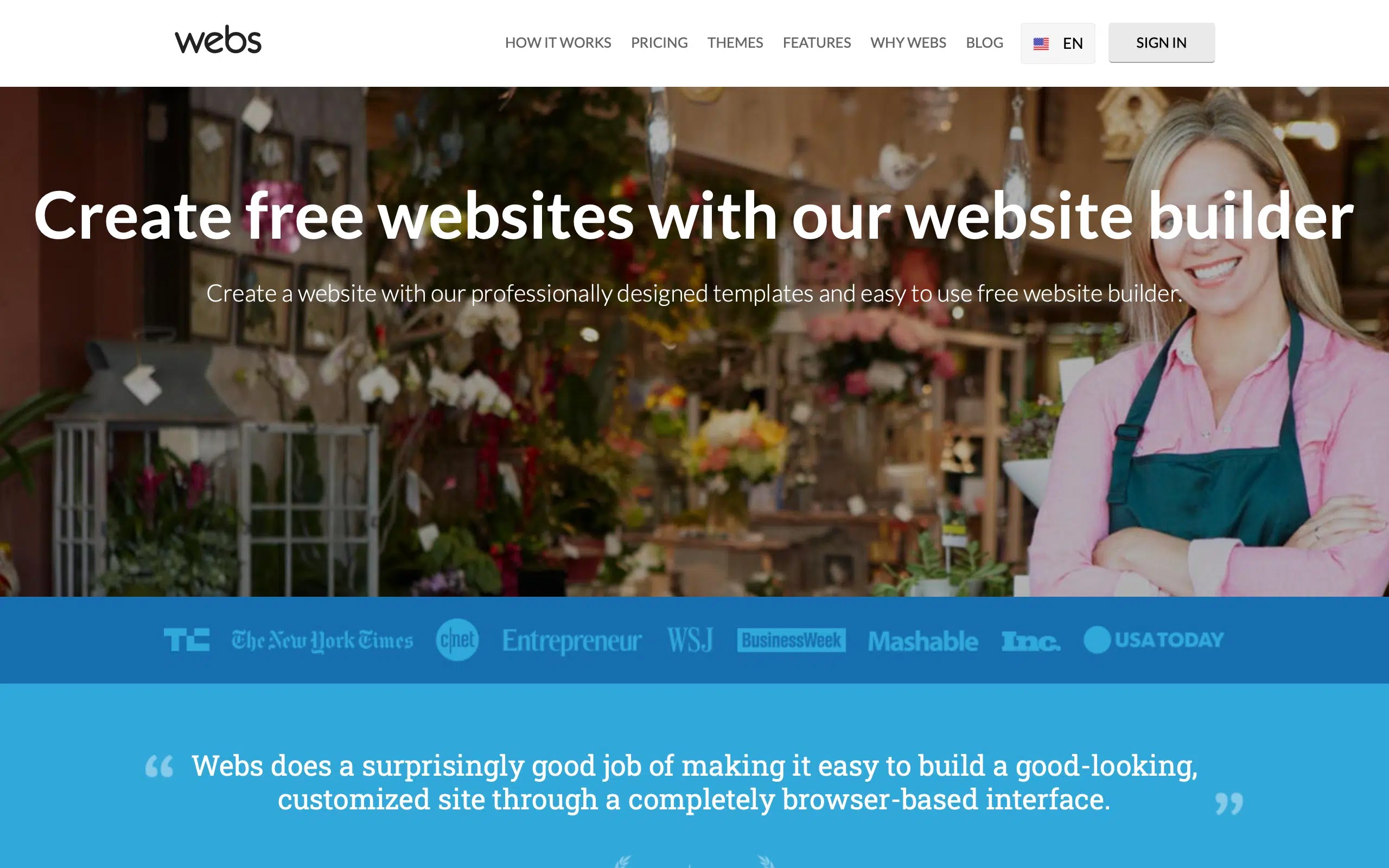Click the TechCrunch TC logo
The image size is (1389, 868).
187,640
